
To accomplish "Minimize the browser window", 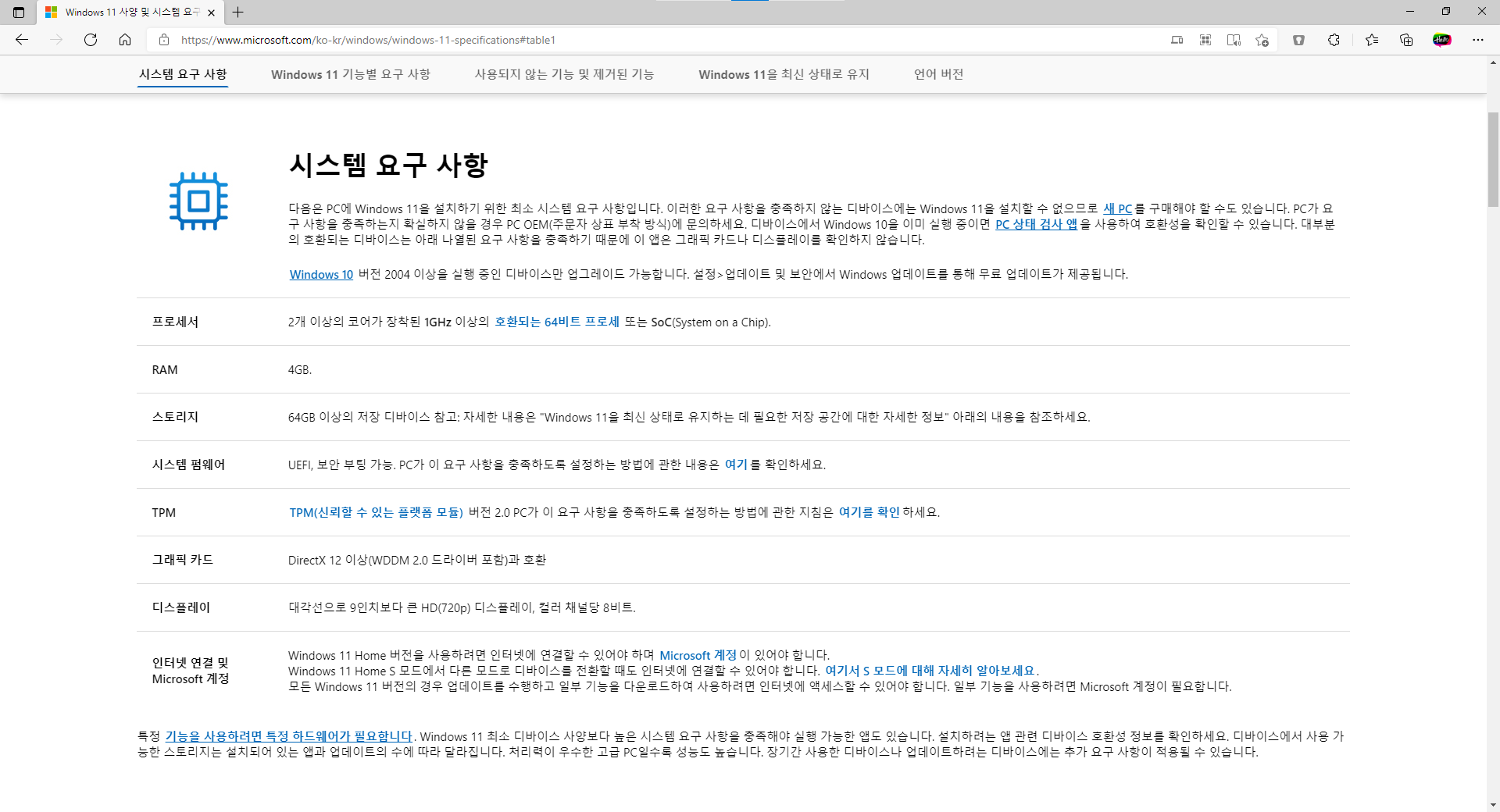I will pyautogui.click(x=1409, y=12).
